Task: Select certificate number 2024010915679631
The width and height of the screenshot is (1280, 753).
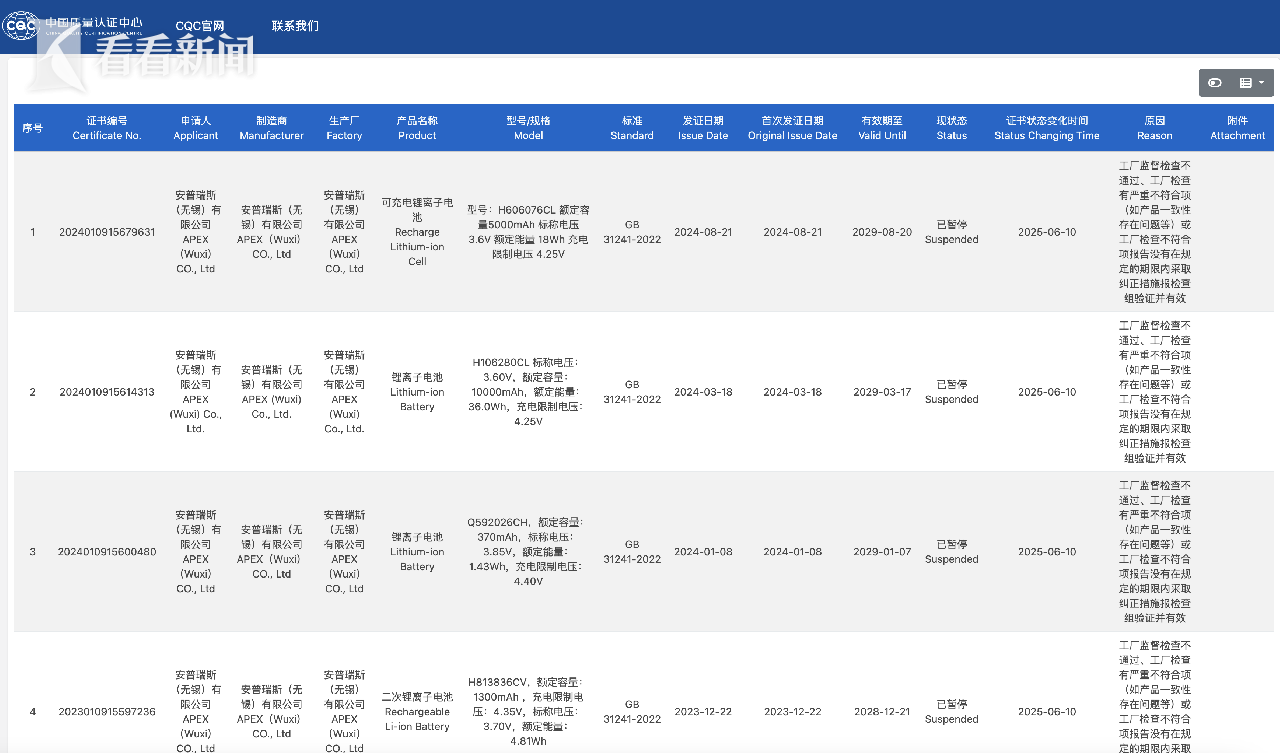Action: pos(107,232)
